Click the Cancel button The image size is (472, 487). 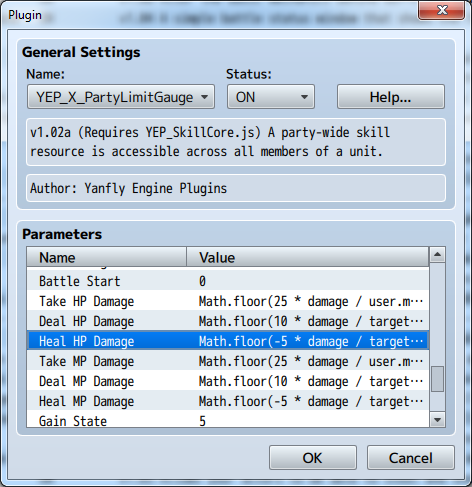coord(411,458)
